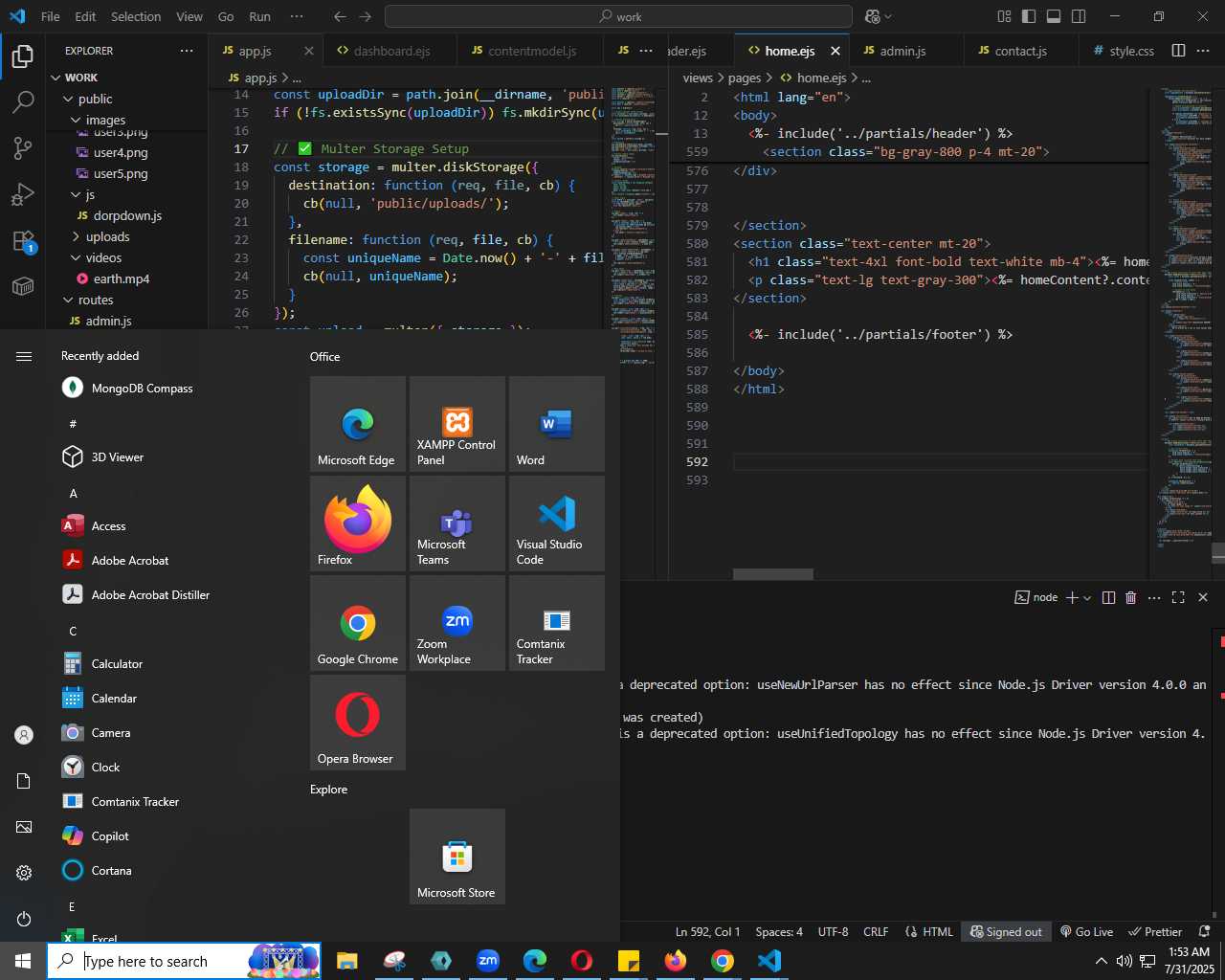This screenshot has height=980, width=1225.
Task: Open the Selection menu
Action: pos(136,16)
